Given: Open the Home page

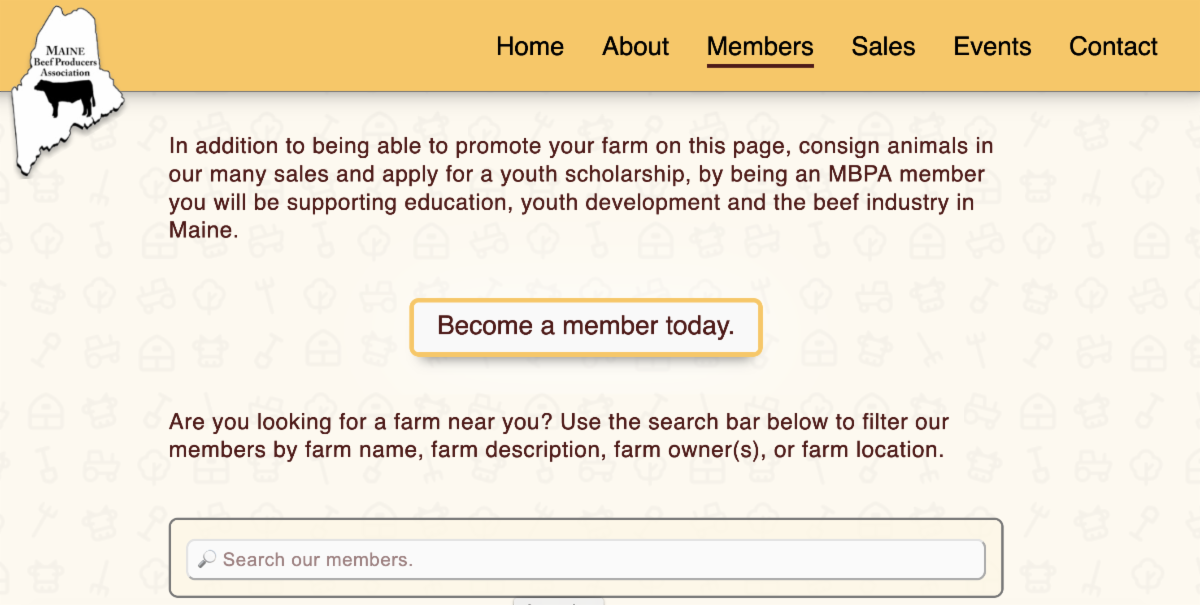Looking at the screenshot, I should (530, 47).
